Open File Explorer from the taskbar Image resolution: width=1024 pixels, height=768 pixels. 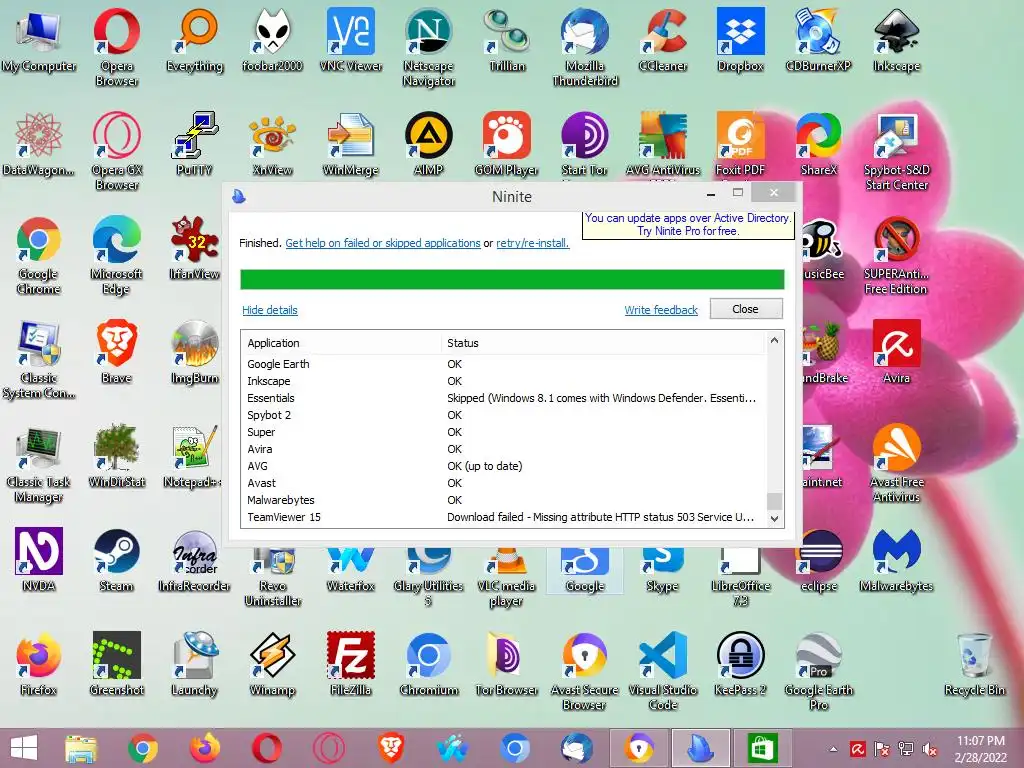(x=80, y=748)
